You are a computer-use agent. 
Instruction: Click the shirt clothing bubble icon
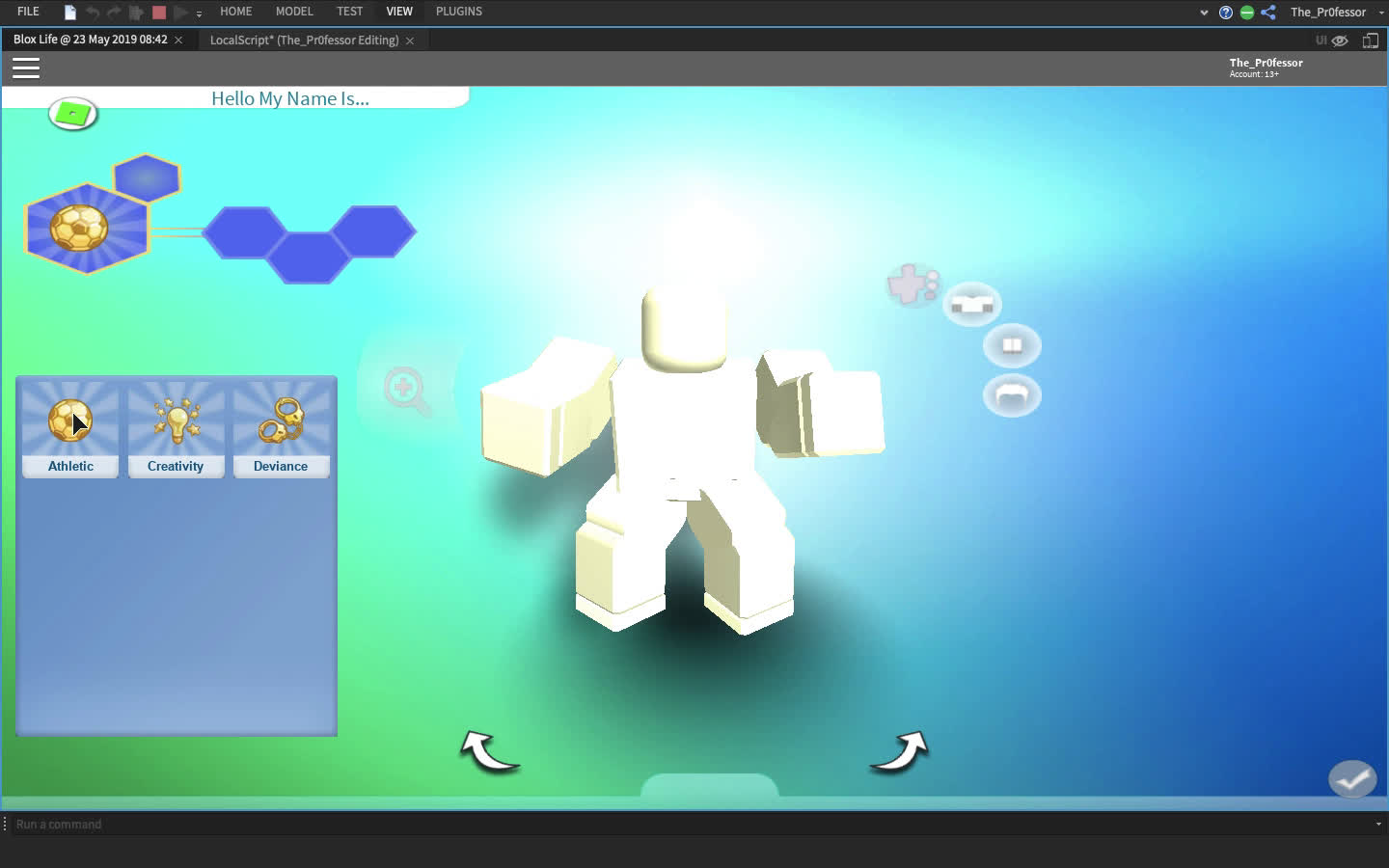point(972,305)
